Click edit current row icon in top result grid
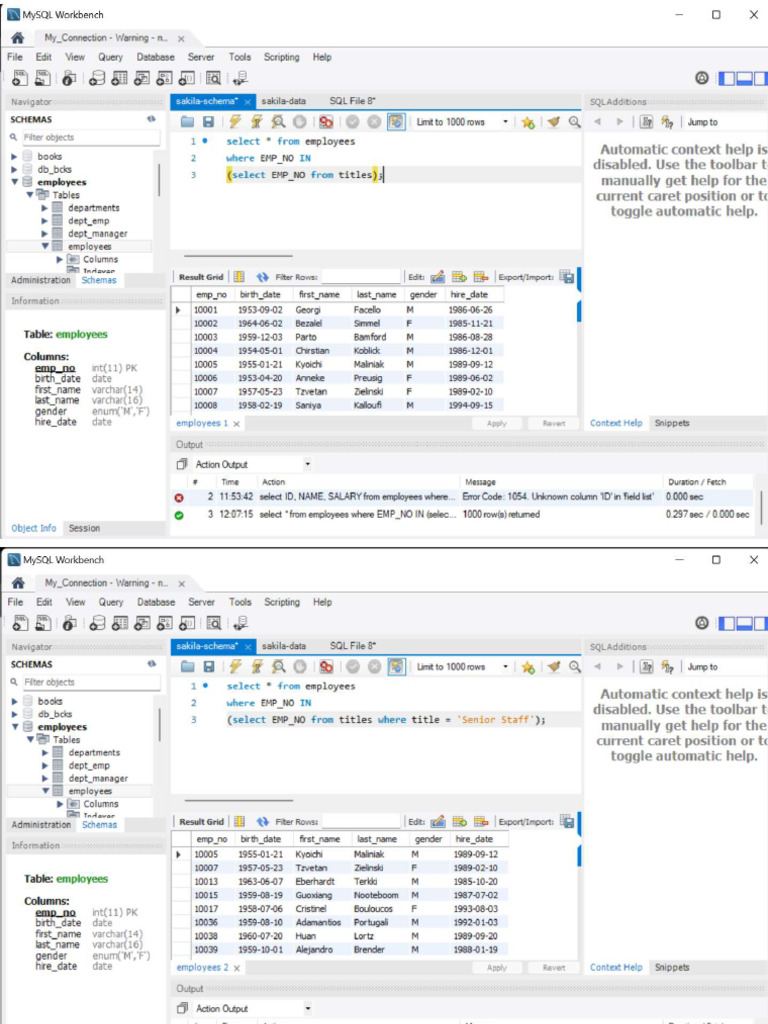This screenshot has width=768, height=1024. coord(437,277)
